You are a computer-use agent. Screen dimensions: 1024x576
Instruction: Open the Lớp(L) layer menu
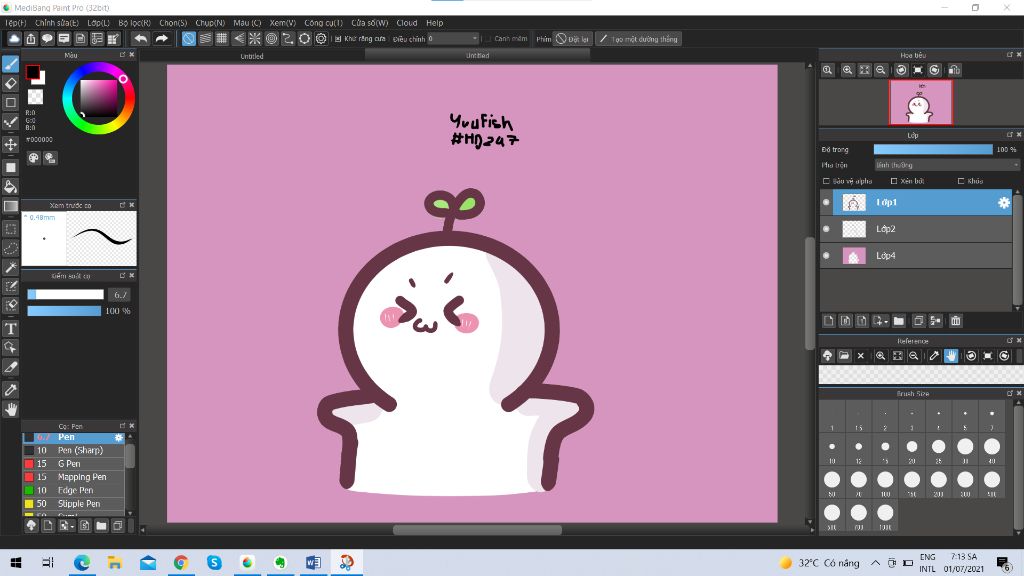tap(99, 23)
